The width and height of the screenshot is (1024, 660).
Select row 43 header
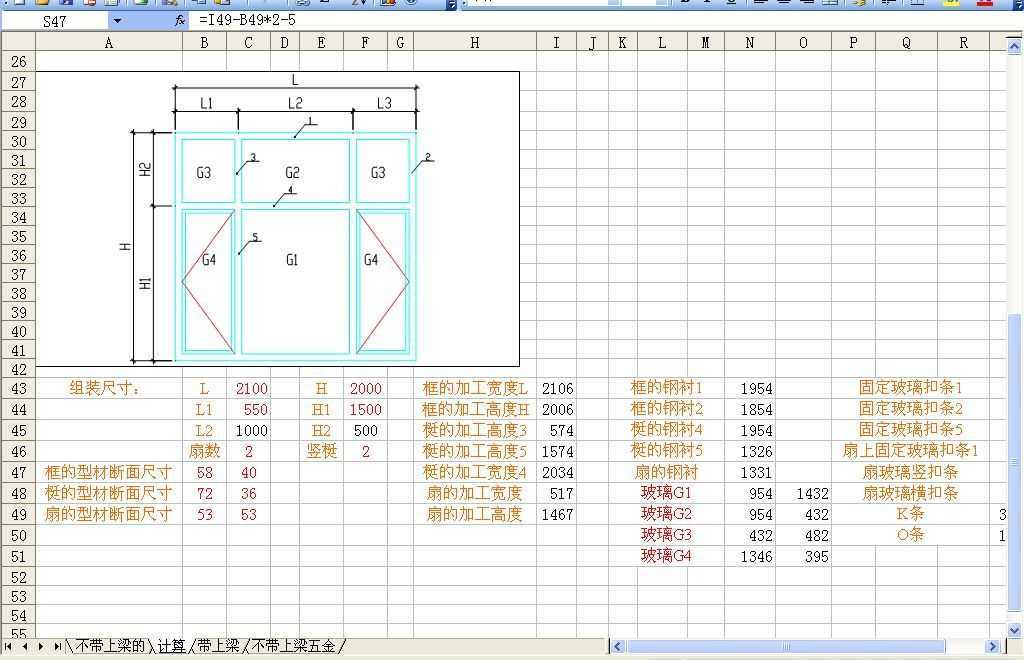click(x=19, y=388)
